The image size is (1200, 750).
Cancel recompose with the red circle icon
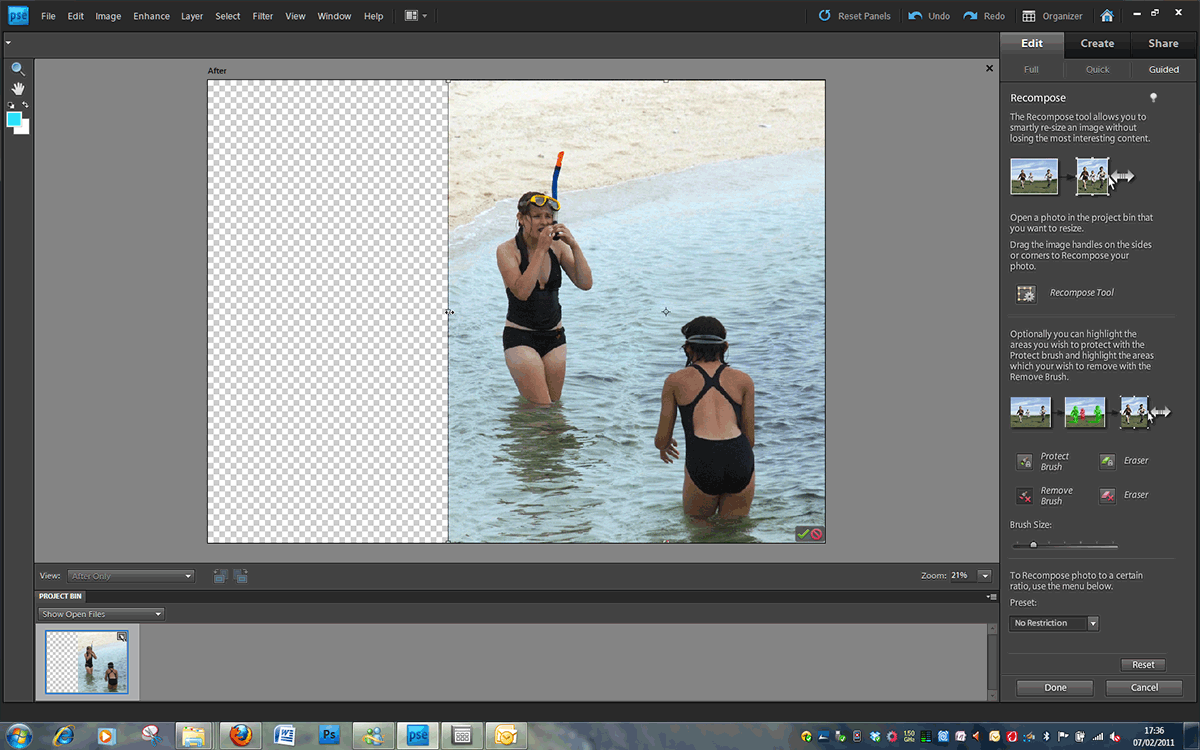(x=817, y=534)
